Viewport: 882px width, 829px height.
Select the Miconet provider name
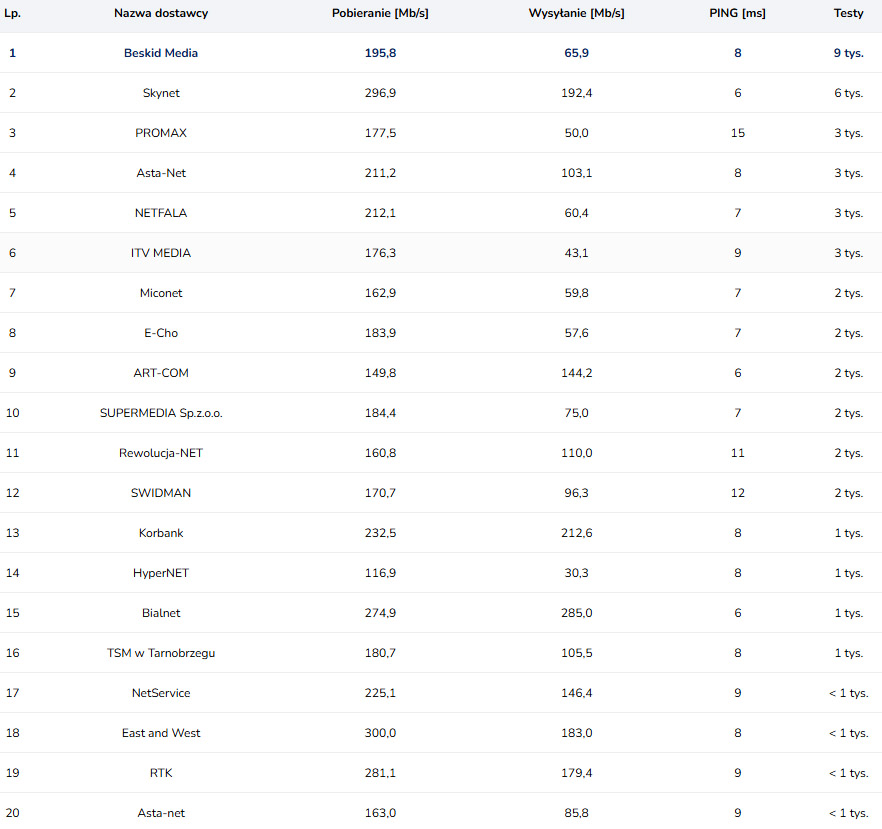[x=161, y=292]
